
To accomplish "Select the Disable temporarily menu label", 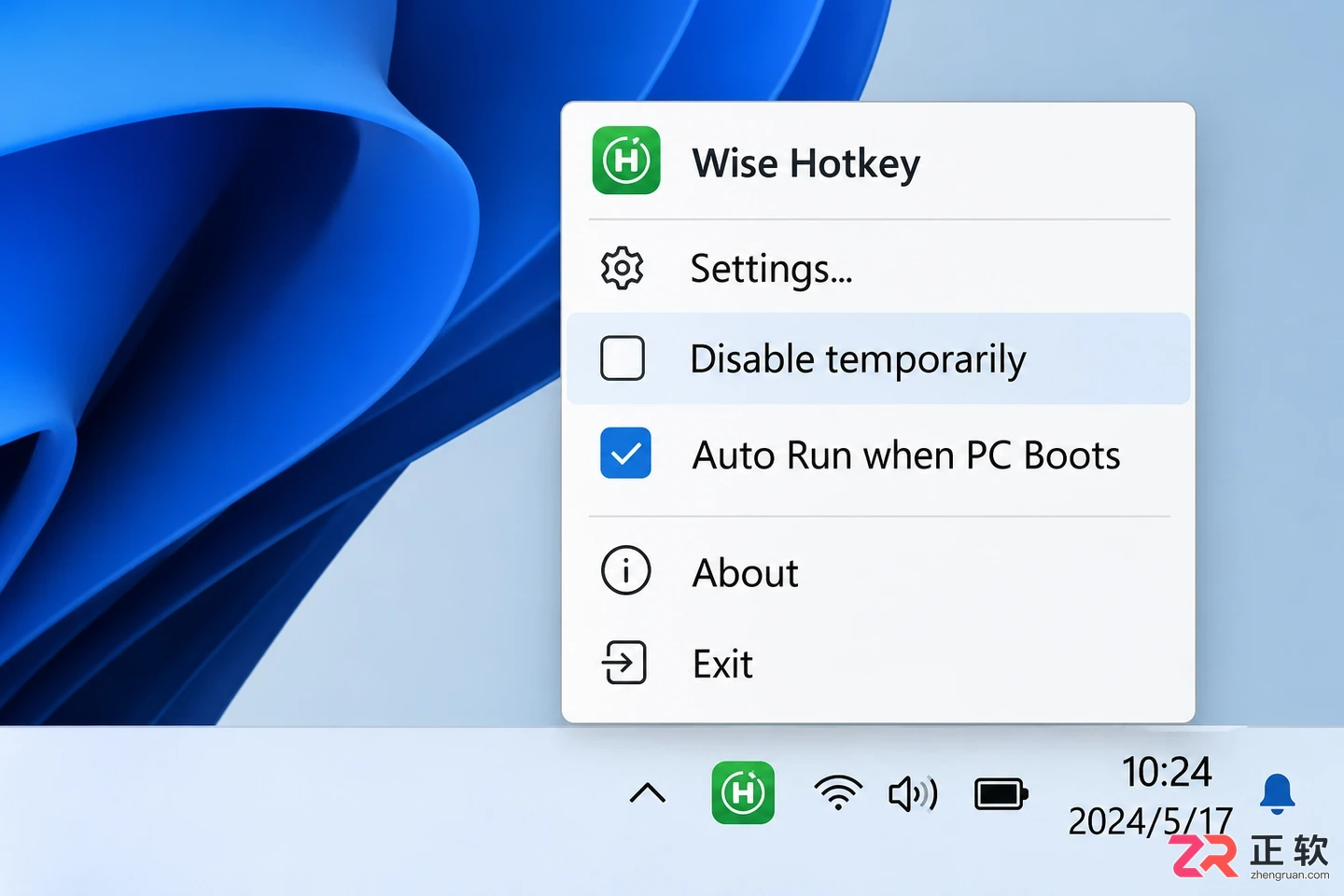I will tap(858, 359).
